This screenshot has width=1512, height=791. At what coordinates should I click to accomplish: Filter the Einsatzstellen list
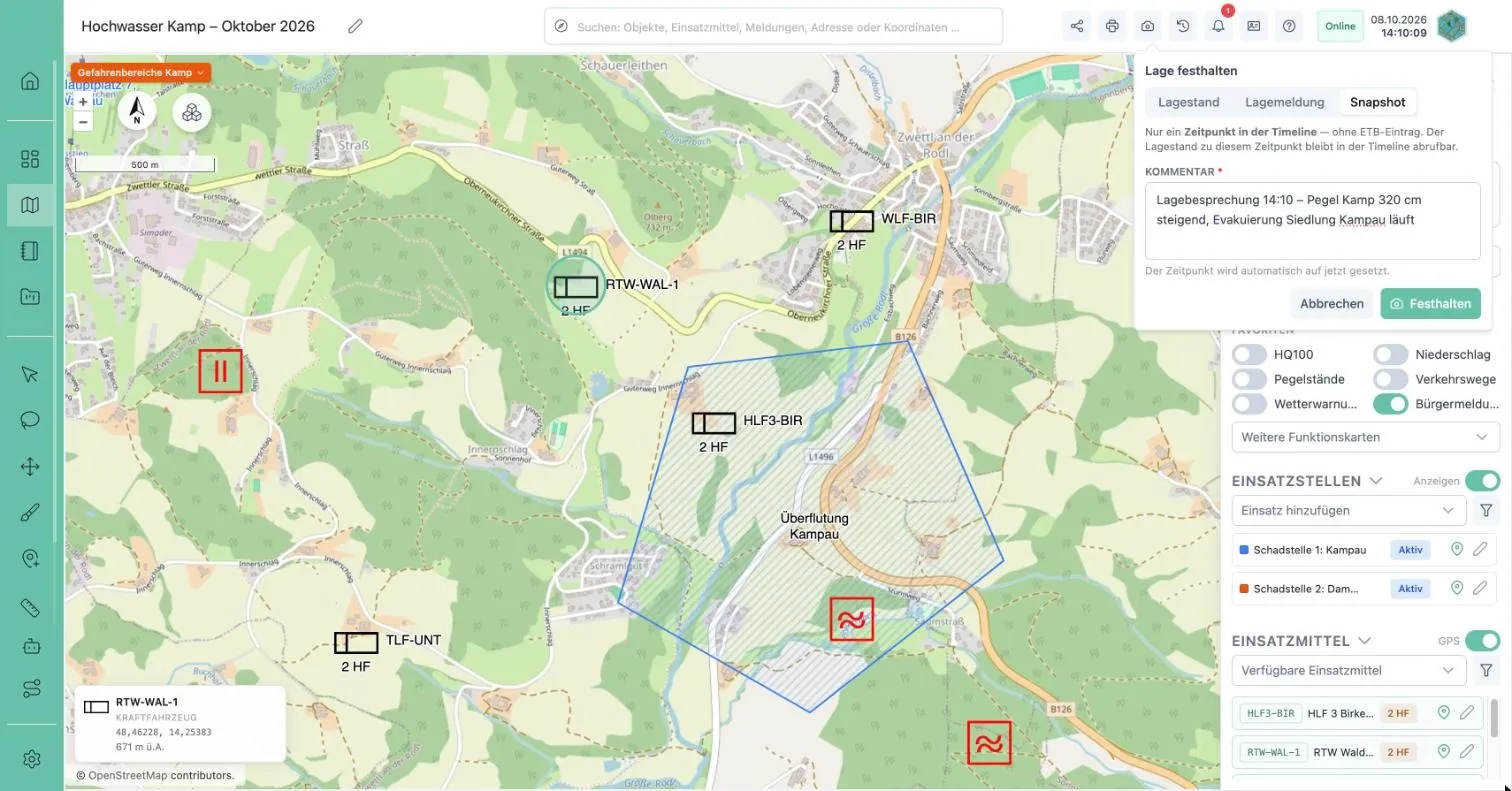pos(1486,510)
